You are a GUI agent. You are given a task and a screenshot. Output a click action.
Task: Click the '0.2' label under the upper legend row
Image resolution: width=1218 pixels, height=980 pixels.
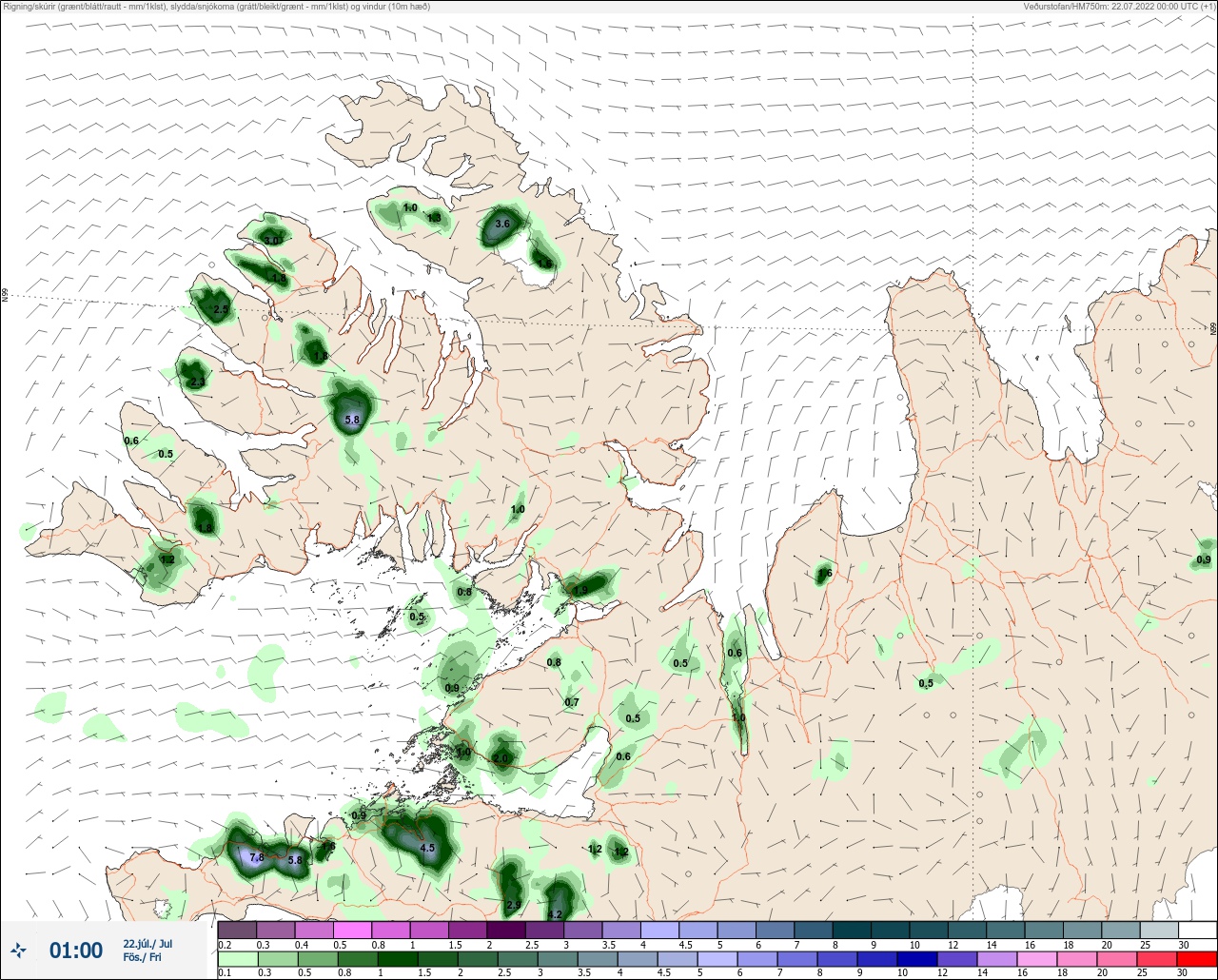pyautogui.click(x=225, y=944)
